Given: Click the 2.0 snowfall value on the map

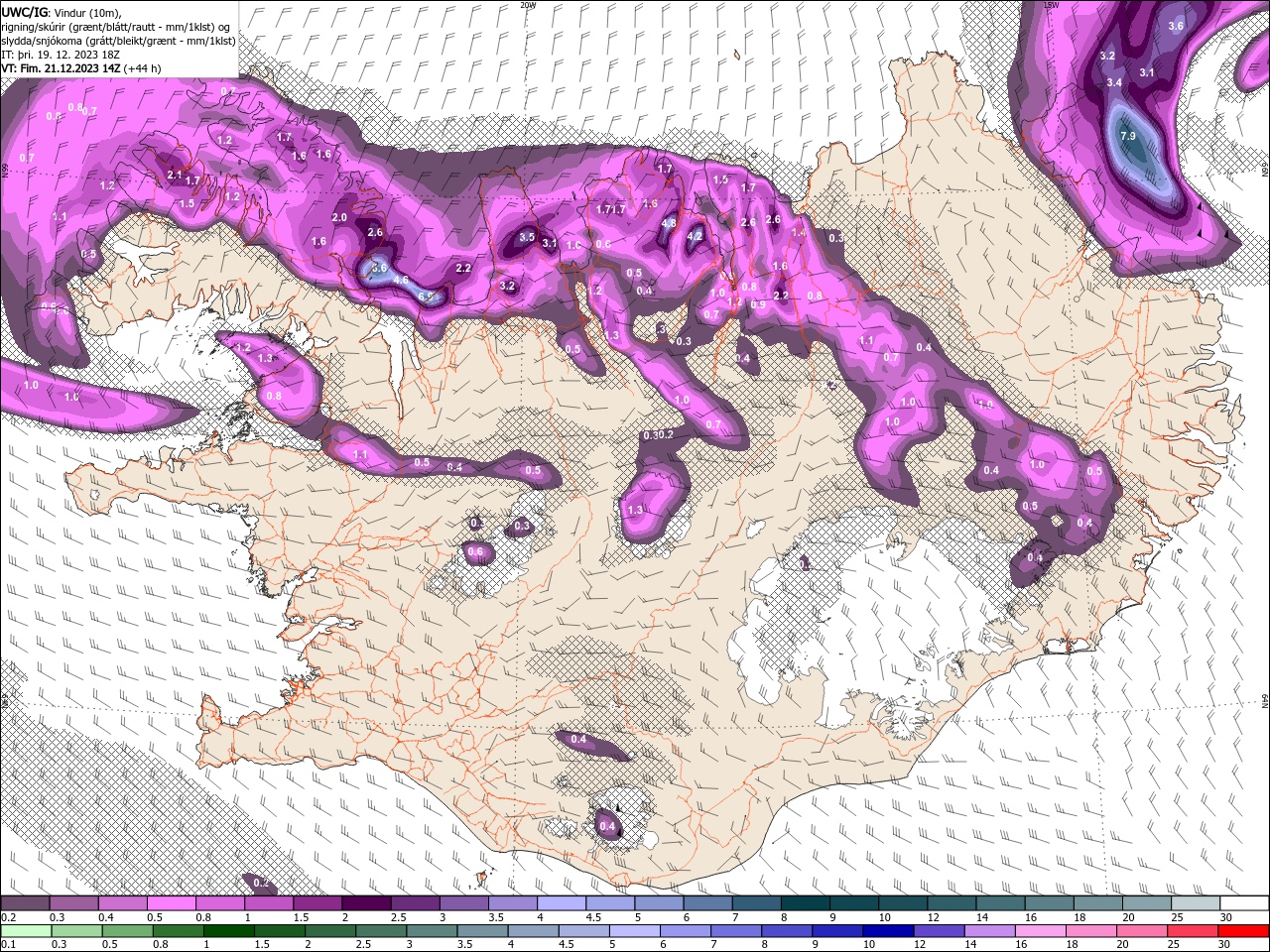Looking at the screenshot, I should (339, 217).
